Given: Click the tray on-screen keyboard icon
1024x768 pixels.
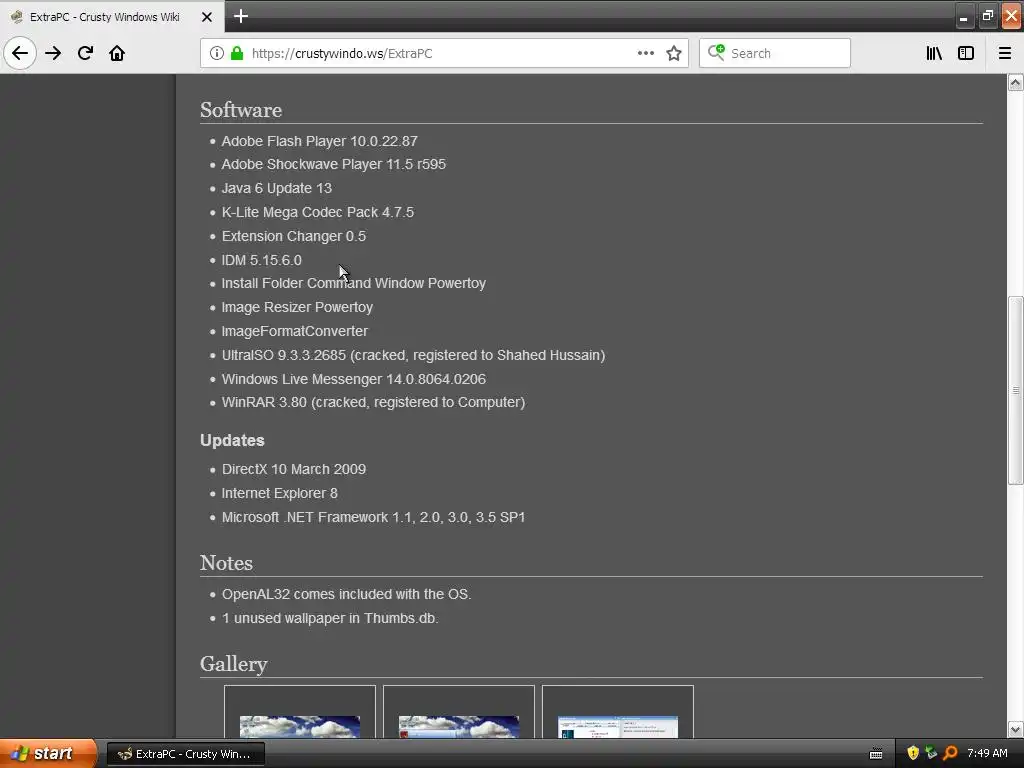Looking at the screenshot, I should click(x=876, y=754).
